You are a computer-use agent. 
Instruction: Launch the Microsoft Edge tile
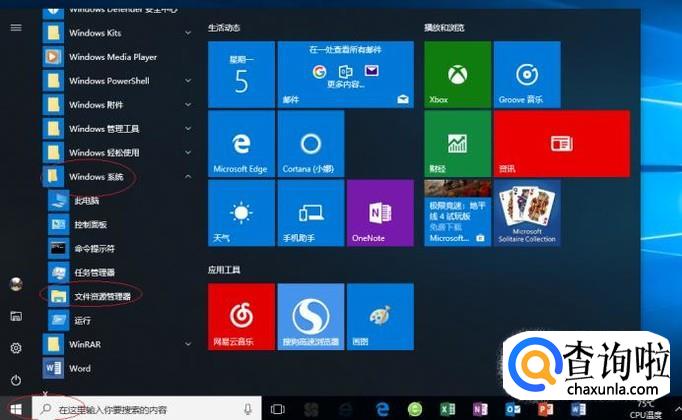click(x=241, y=144)
